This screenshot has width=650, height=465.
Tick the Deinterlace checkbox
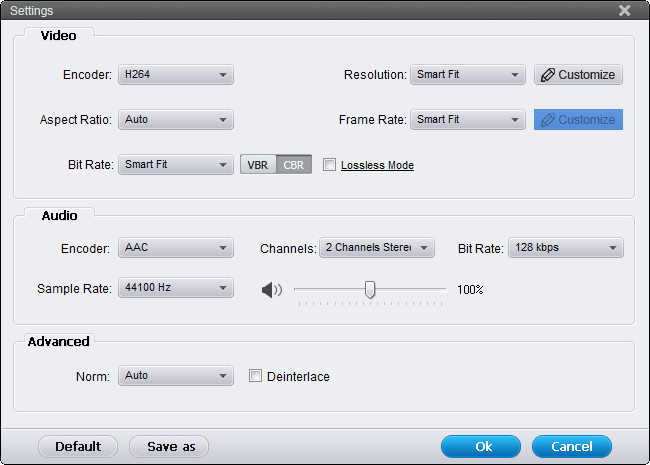(255, 376)
